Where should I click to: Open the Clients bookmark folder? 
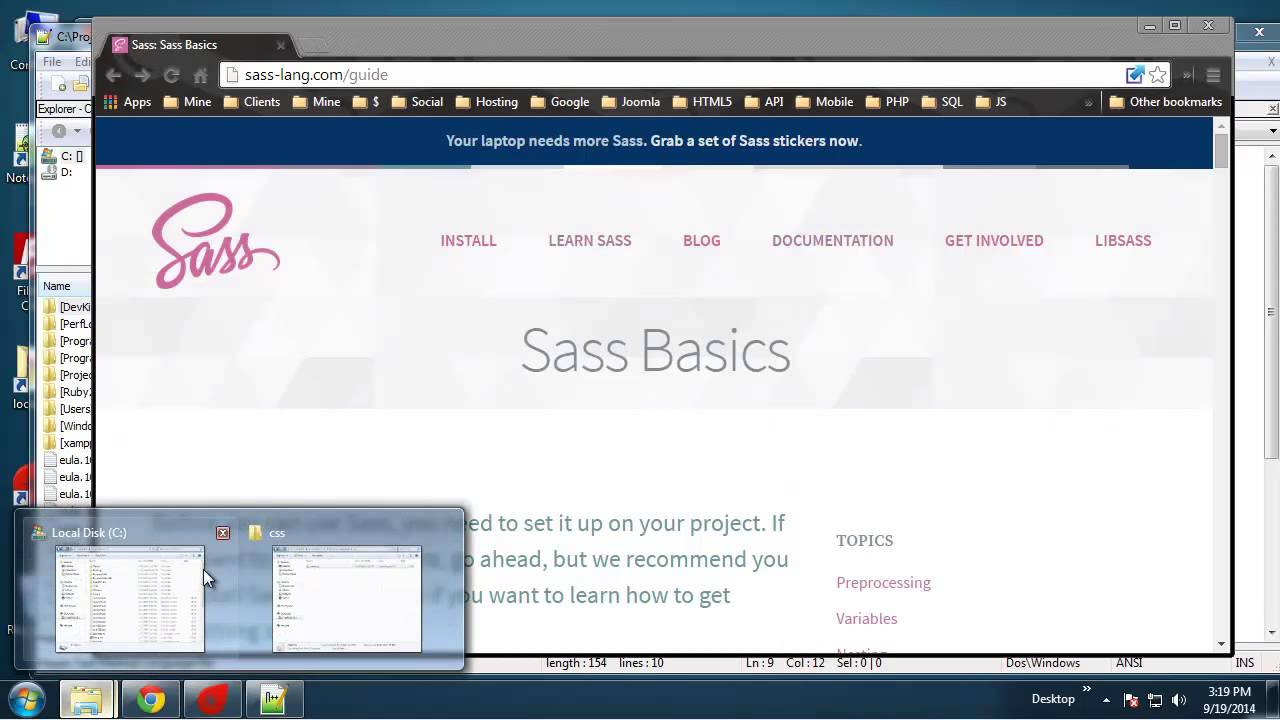[x=252, y=102]
